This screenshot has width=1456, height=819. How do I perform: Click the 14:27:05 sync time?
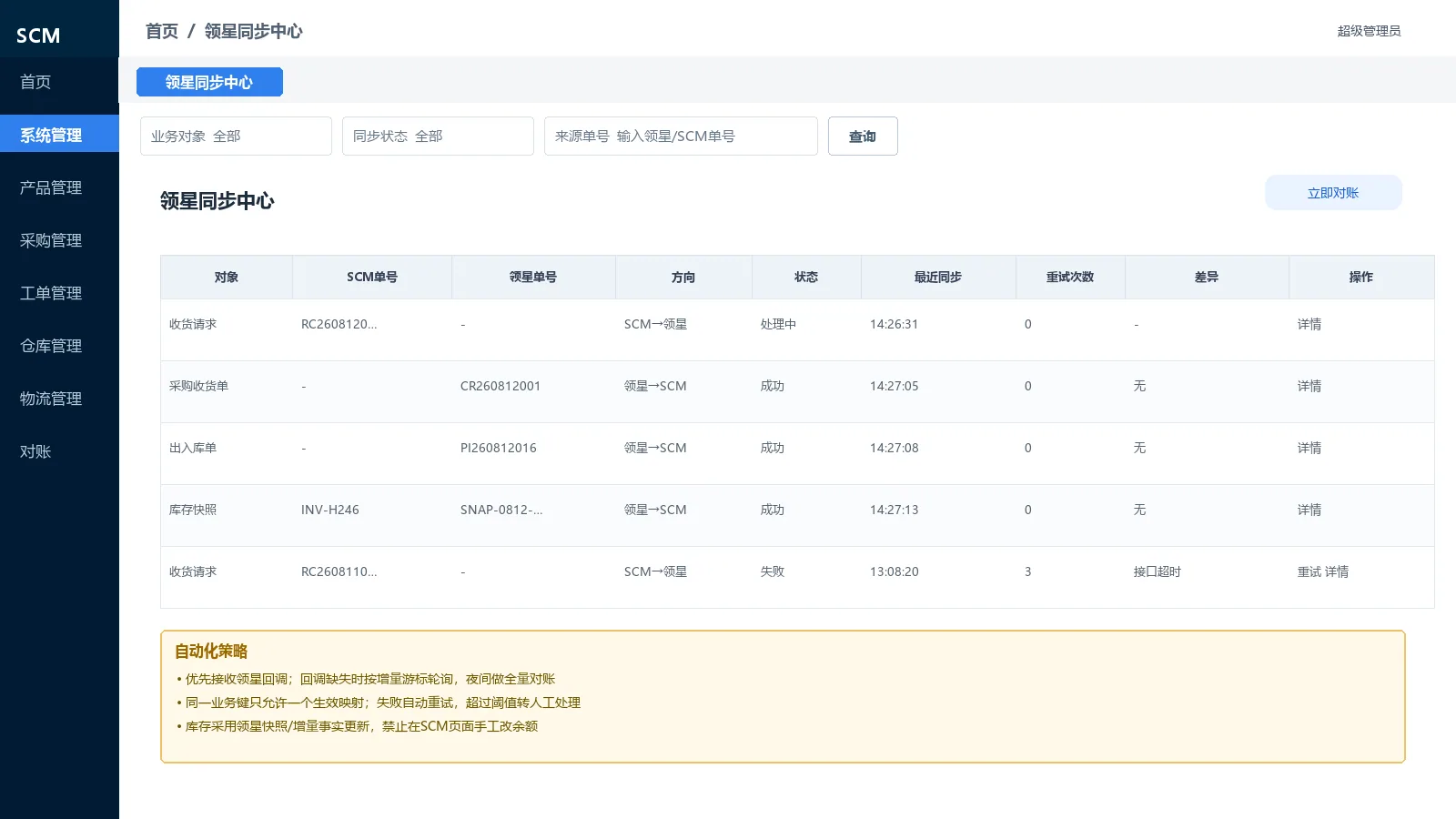click(894, 386)
